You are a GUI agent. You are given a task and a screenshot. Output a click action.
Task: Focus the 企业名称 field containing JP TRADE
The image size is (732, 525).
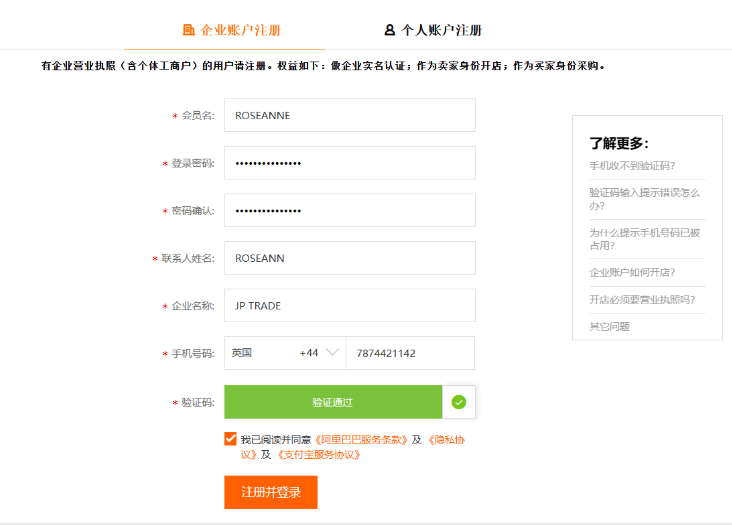[x=350, y=306]
